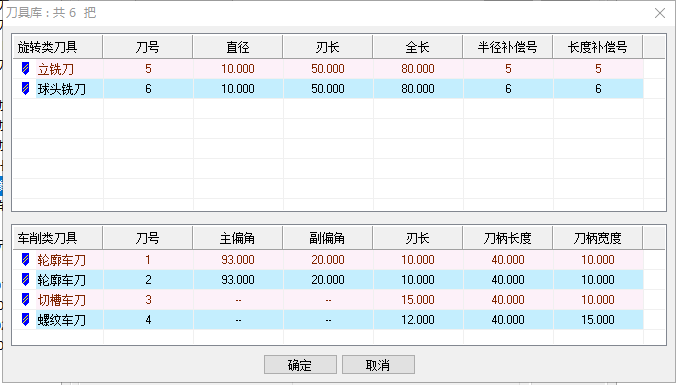Click 半径补偿号 value 5 of 立铣刀
The height and width of the screenshot is (385, 678).
coord(508,68)
